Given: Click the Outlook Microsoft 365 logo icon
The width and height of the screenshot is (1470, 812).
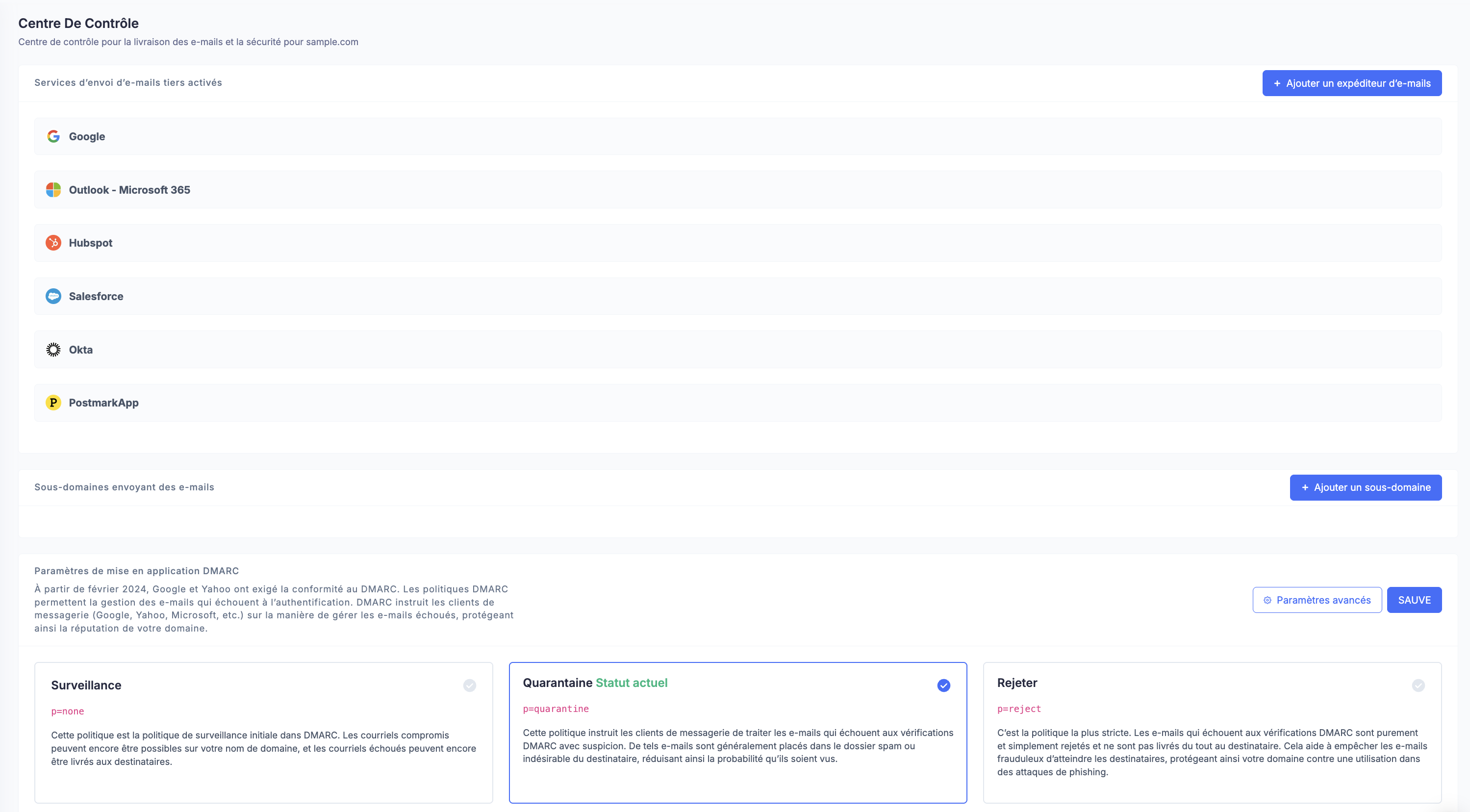Looking at the screenshot, I should click(53, 189).
